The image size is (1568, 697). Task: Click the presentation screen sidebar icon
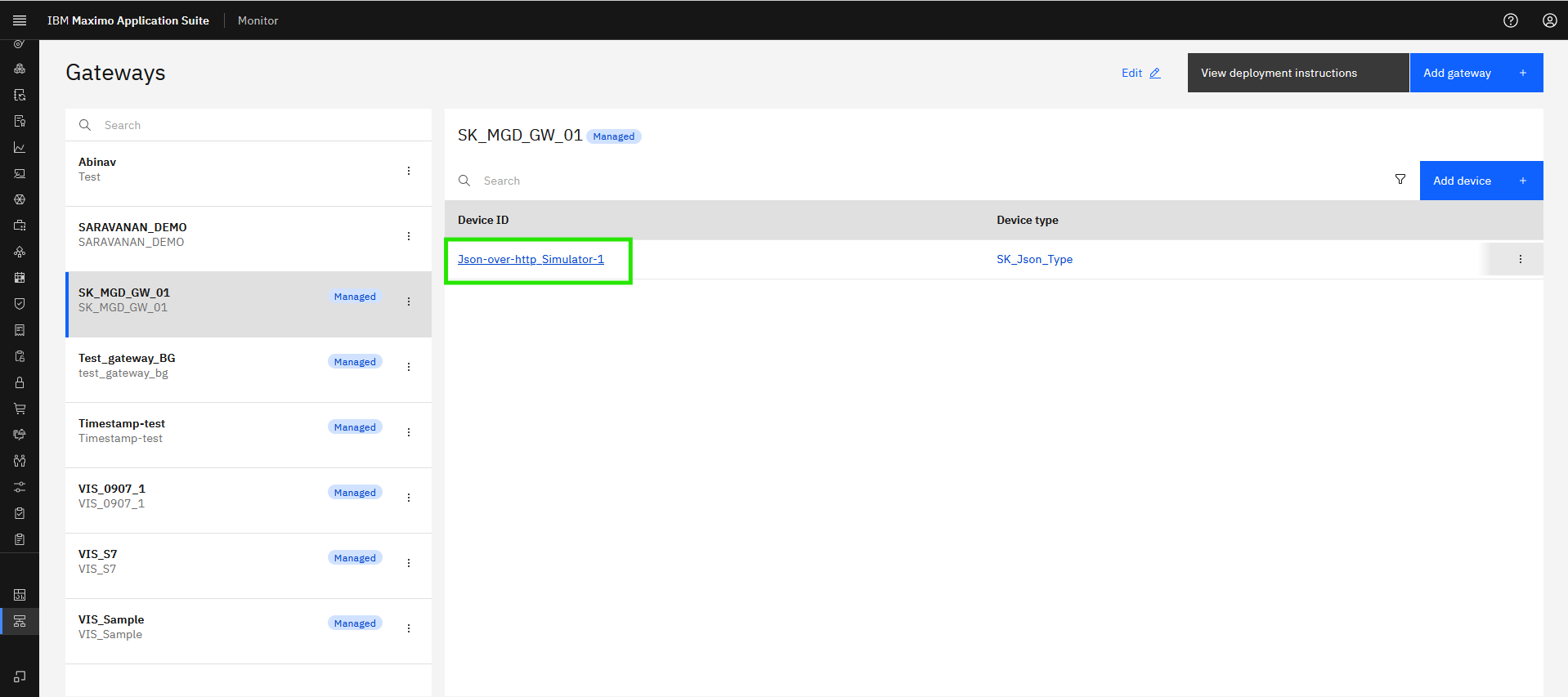tap(20, 173)
